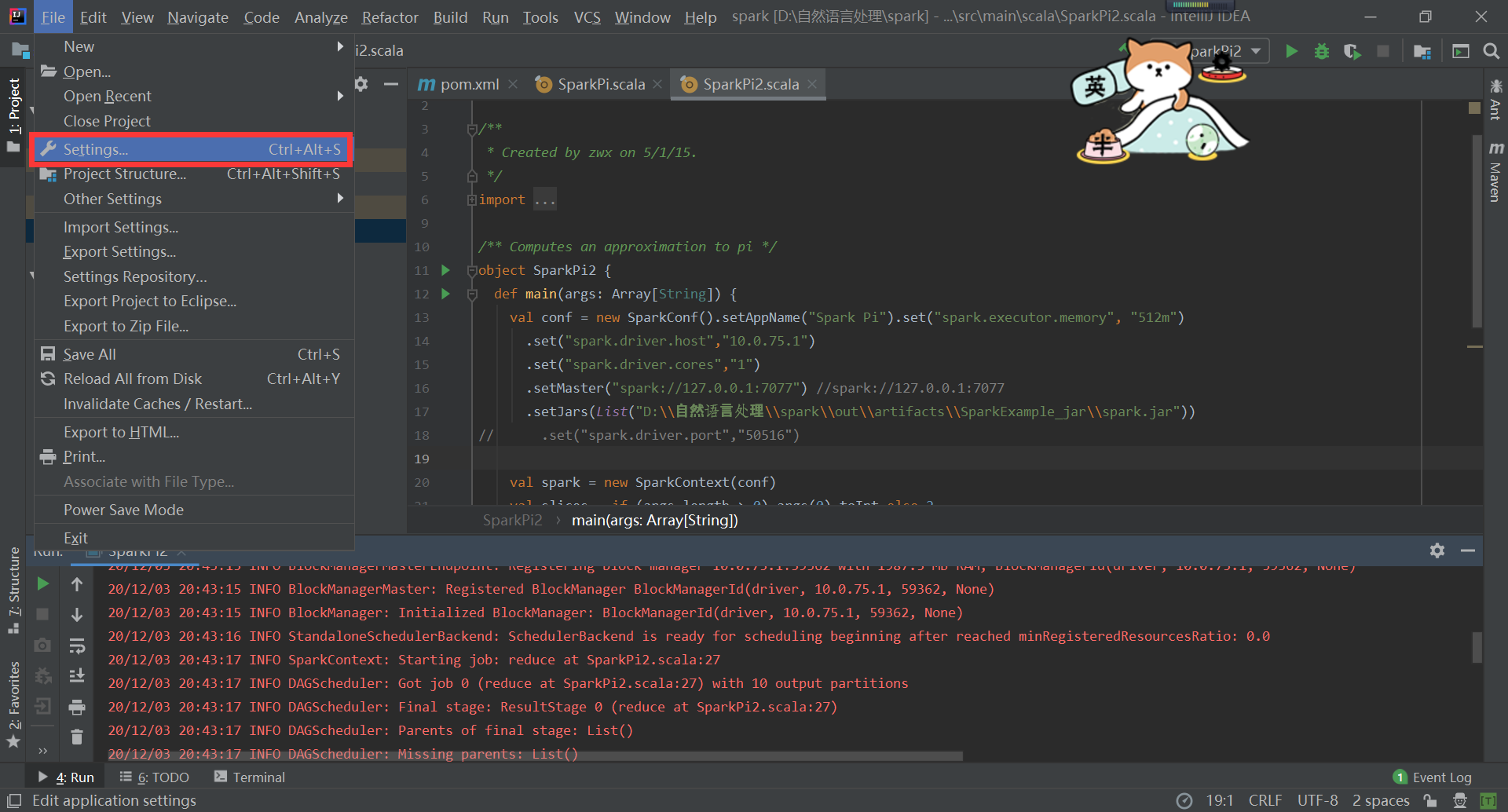Select Export to Zip File...
Viewport: 1508px width, 812px height.
tap(194, 326)
